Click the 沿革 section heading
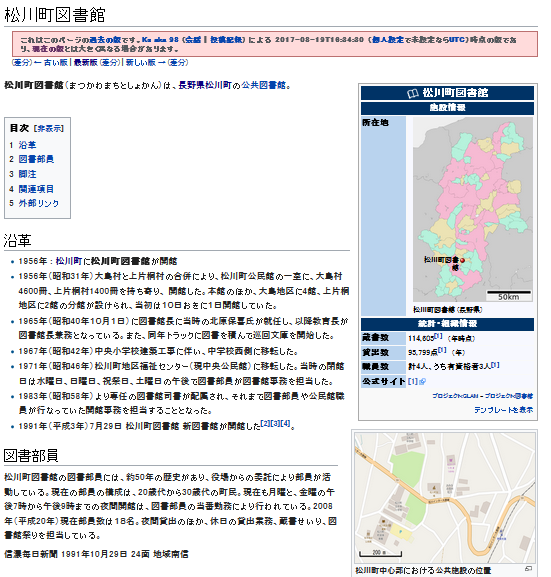 click(x=17, y=240)
